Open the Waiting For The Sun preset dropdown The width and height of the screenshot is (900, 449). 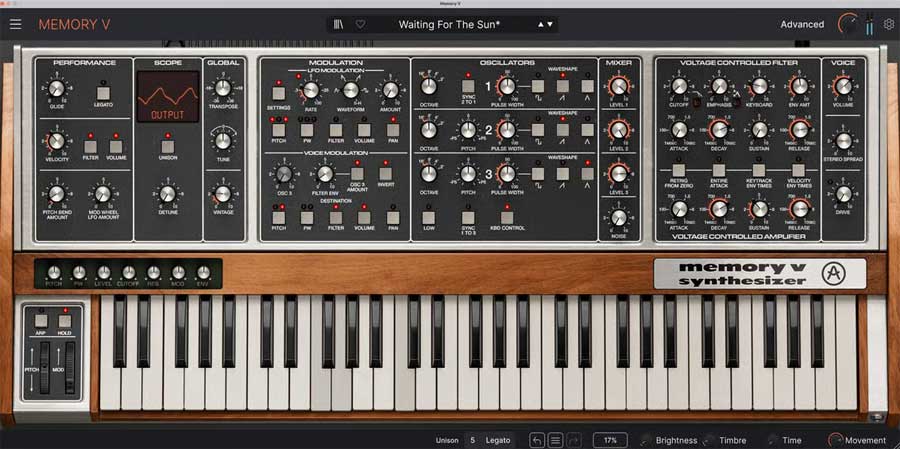pyautogui.click(x=449, y=24)
